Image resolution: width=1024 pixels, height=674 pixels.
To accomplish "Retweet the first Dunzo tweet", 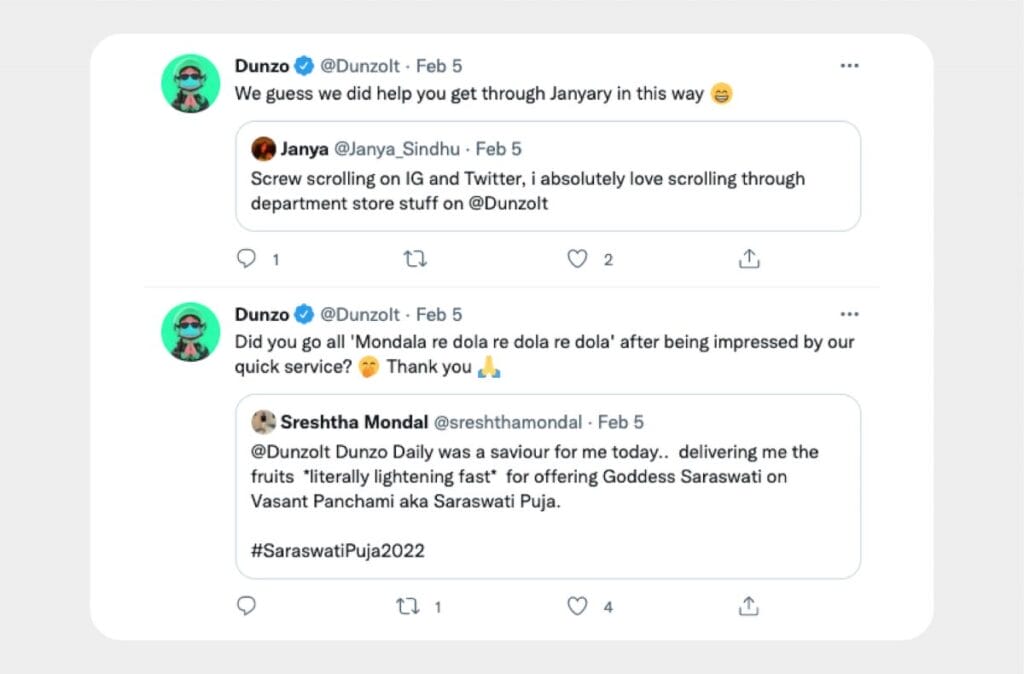I will tap(415, 259).
